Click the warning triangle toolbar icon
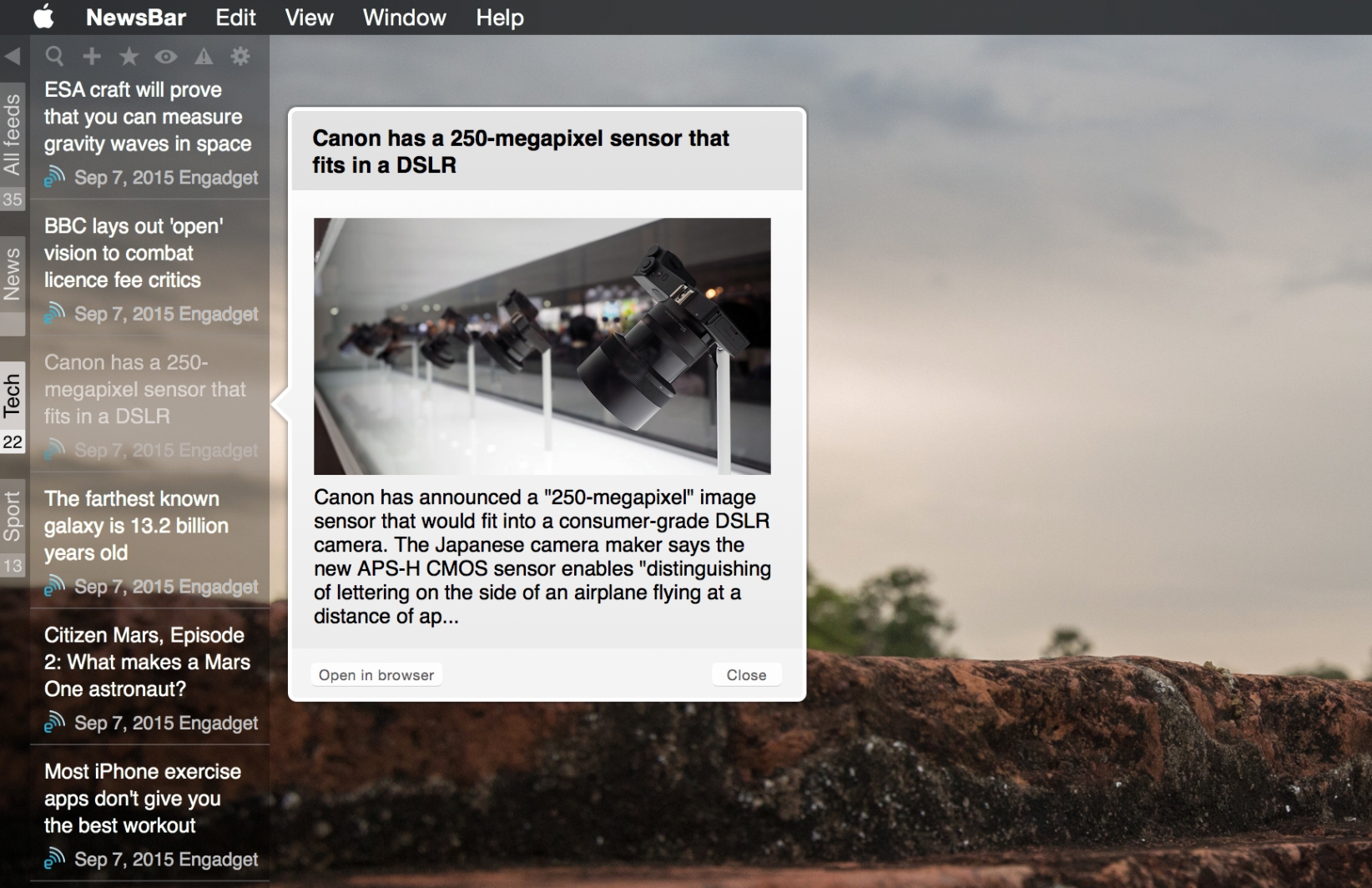 pyautogui.click(x=204, y=56)
